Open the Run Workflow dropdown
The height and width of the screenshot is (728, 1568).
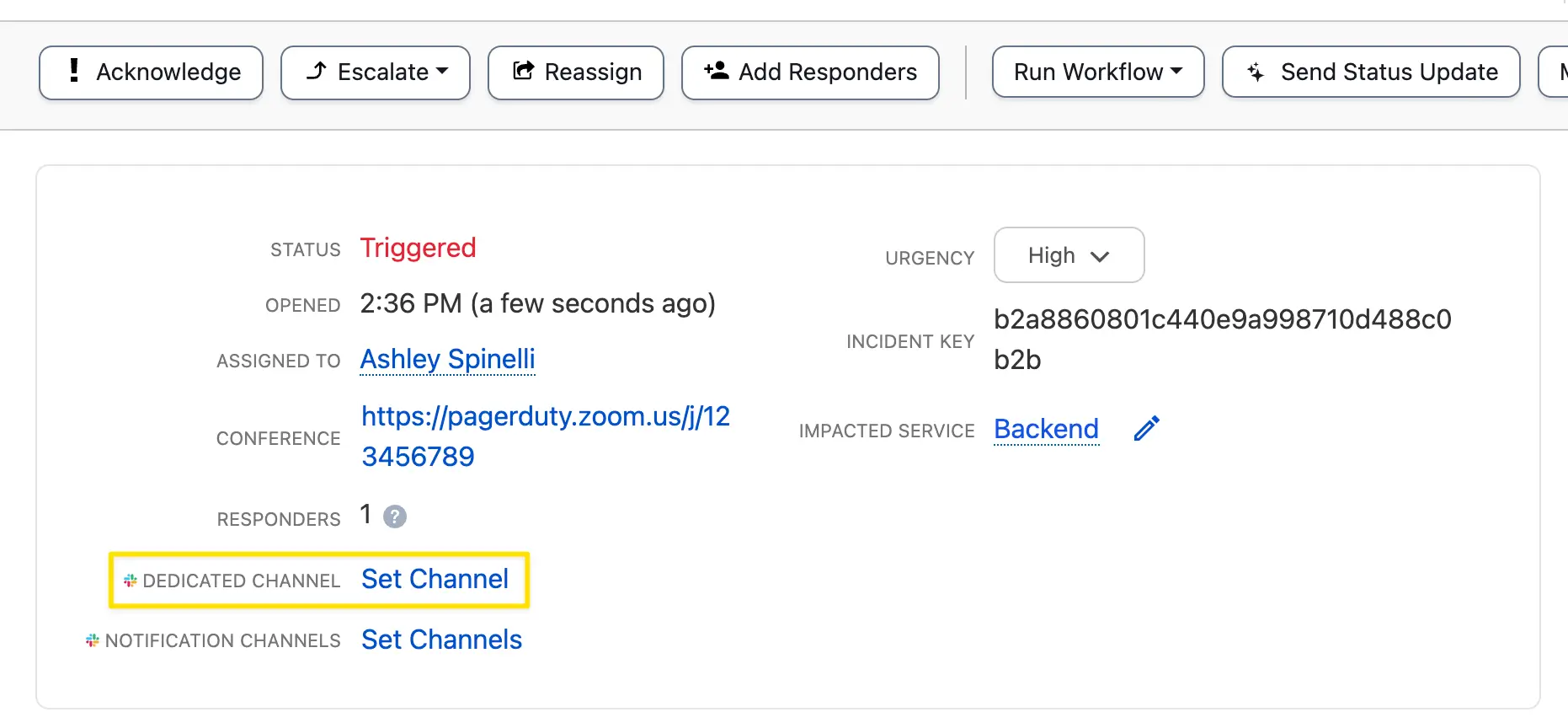click(x=1098, y=72)
